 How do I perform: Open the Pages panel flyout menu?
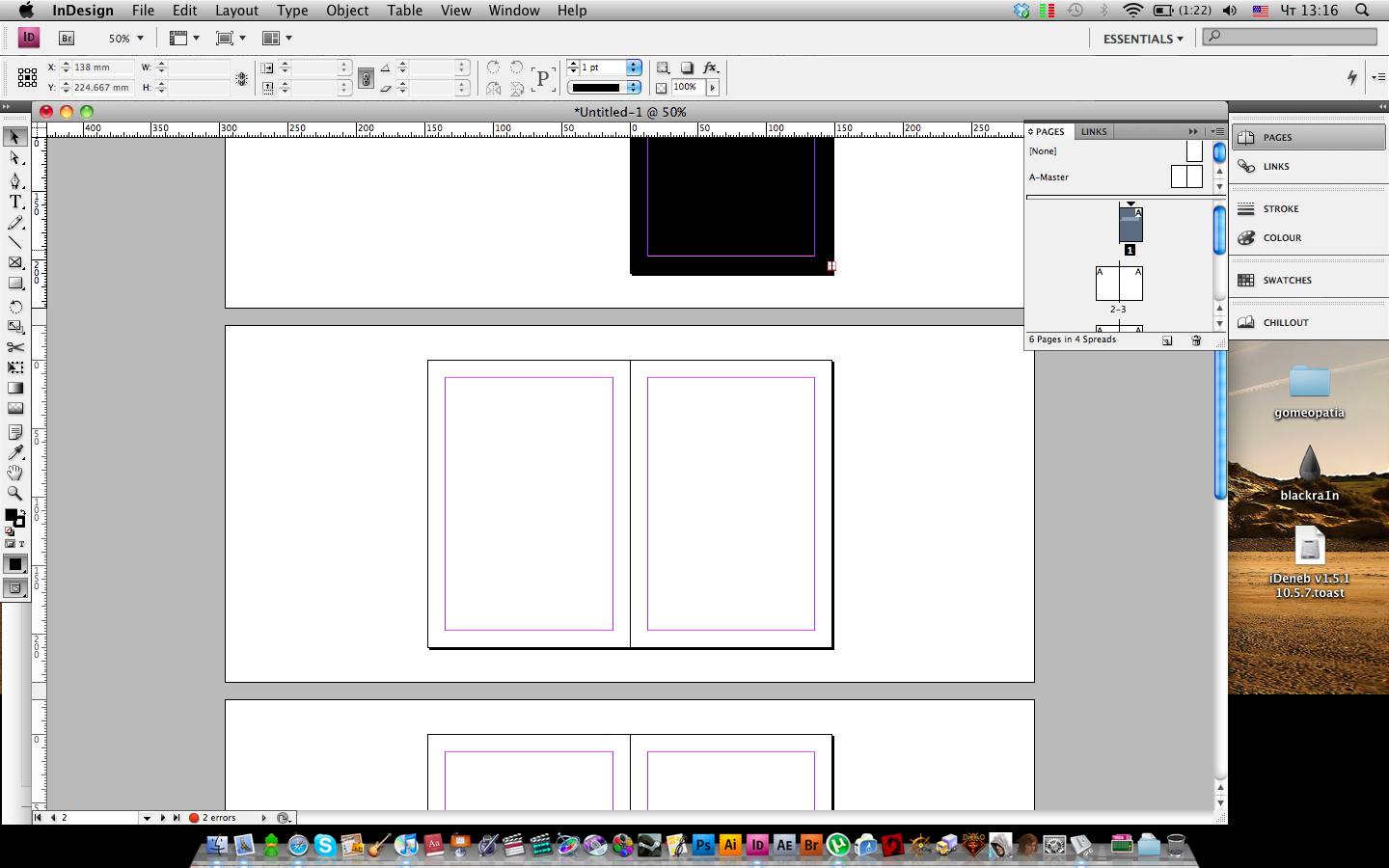[1218, 131]
